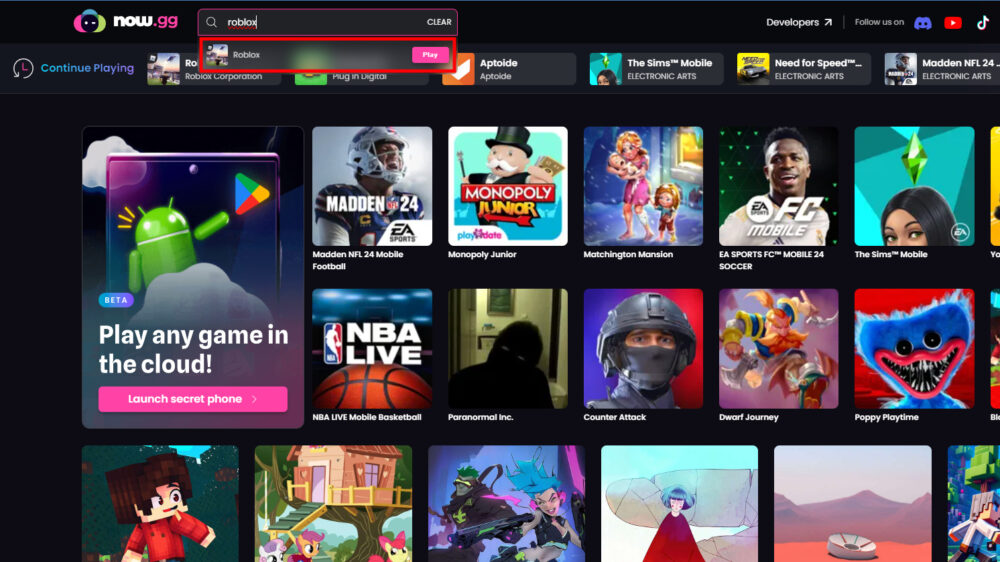
Task: Open The Sims Mobile Continue Playing entry
Action: pyautogui.click(x=656, y=69)
